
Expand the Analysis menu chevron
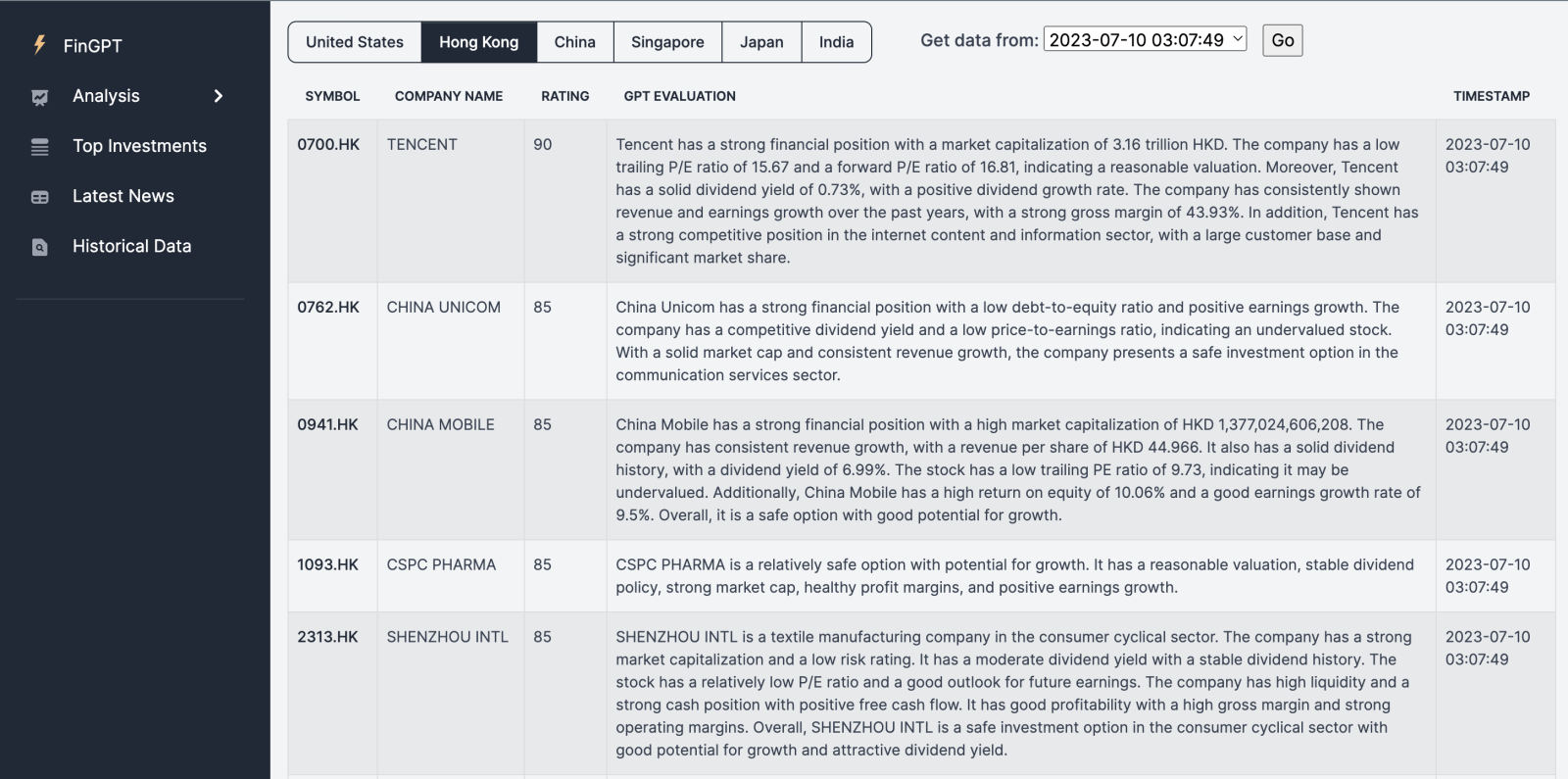[x=219, y=96]
